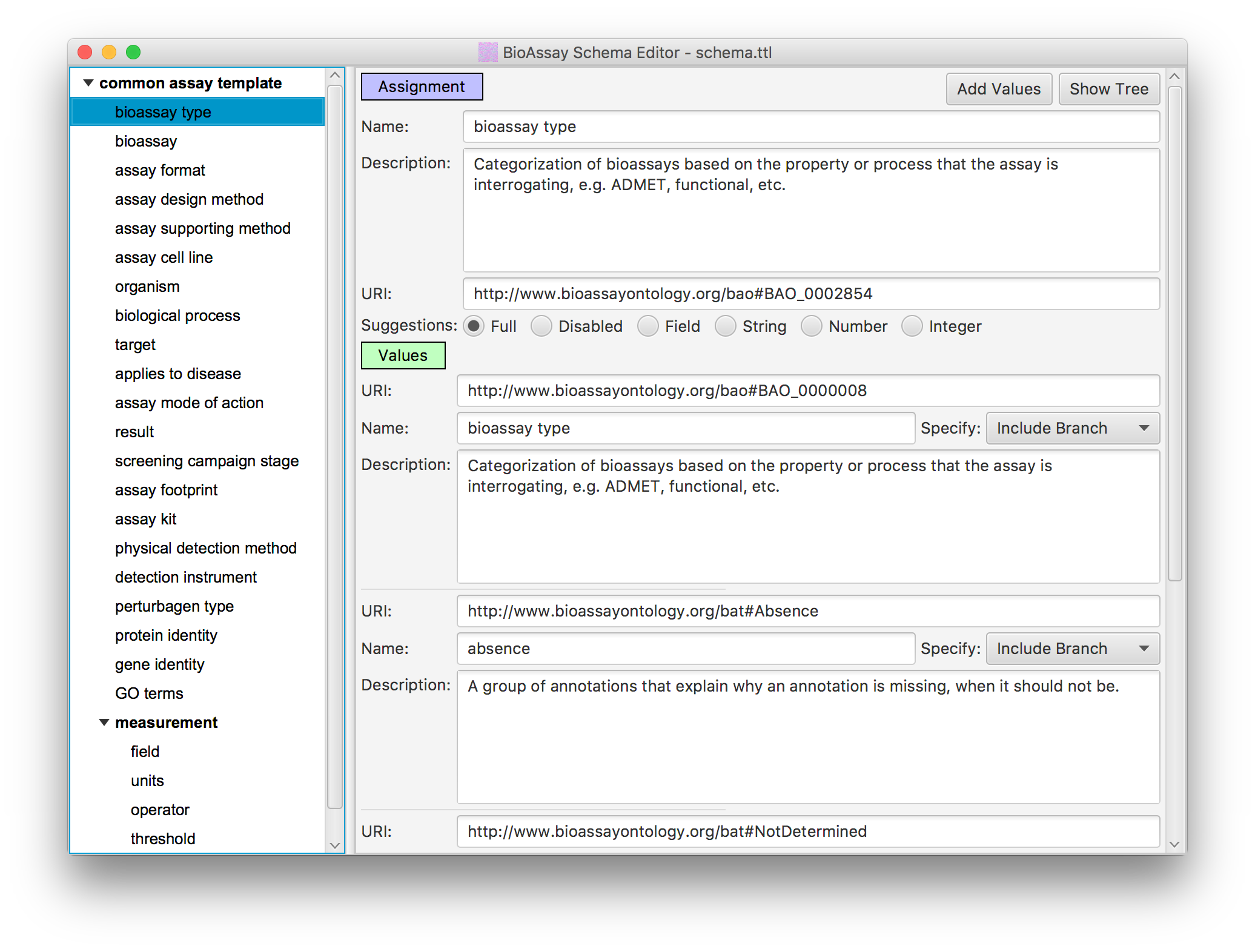Select units under measurement
This screenshot has width=1255, height=952.
pos(198,781)
